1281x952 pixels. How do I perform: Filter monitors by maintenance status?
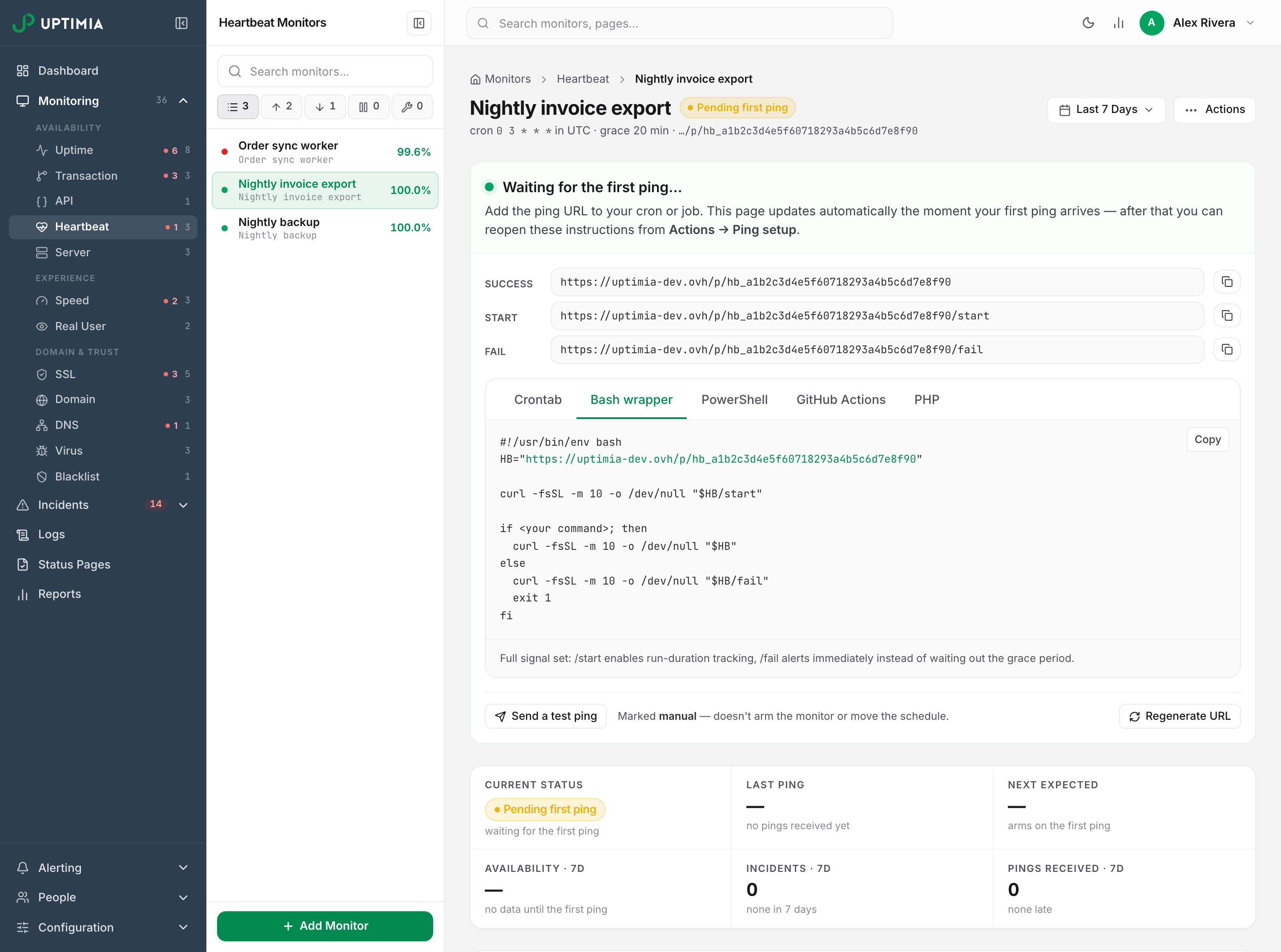tap(412, 107)
